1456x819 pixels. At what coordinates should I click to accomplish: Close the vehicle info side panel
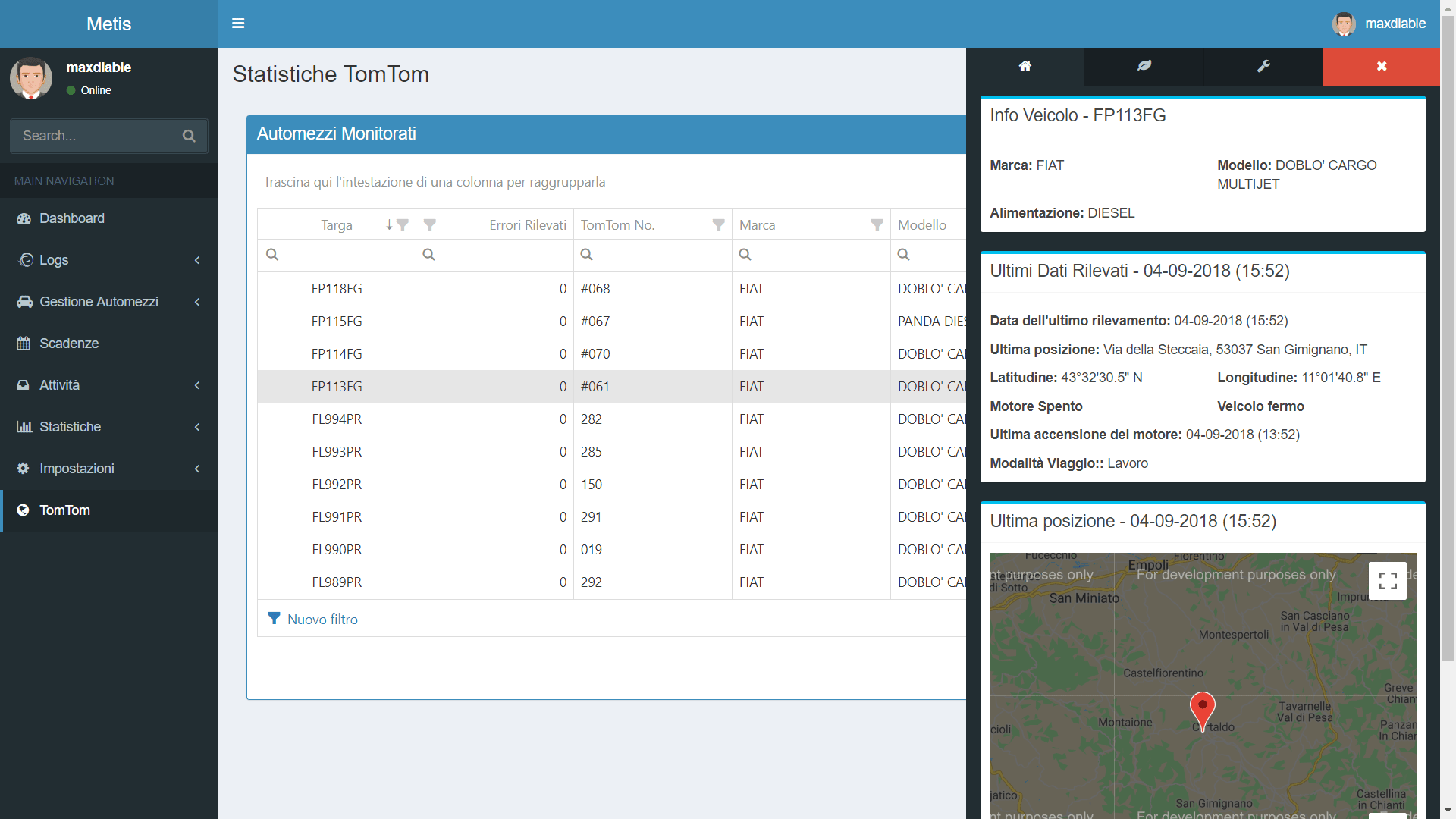(x=1381, y=66)
